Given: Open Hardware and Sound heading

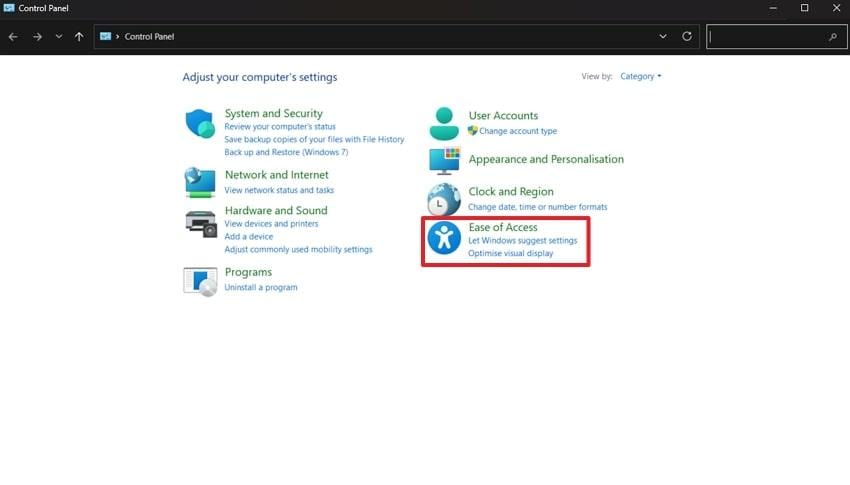Looking at the screenshot, I should (276, 210).
